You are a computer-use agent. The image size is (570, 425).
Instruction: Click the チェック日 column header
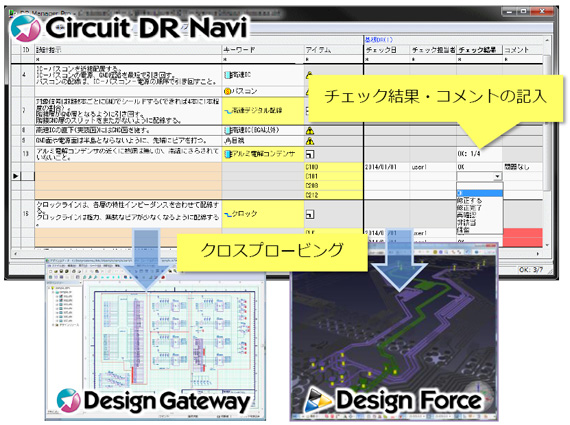[387, 50]
